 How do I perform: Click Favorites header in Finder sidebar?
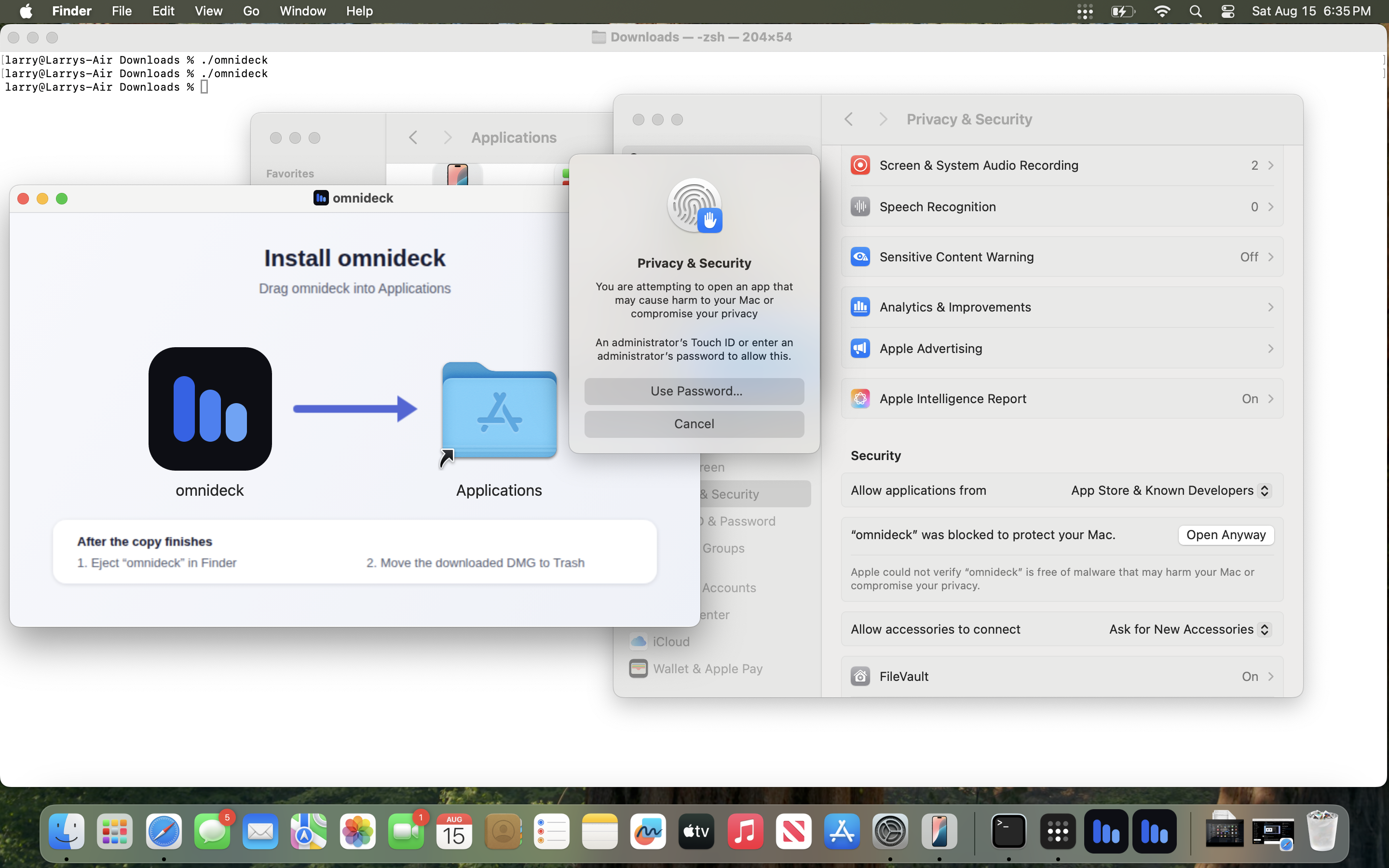(x=290, y=174)
